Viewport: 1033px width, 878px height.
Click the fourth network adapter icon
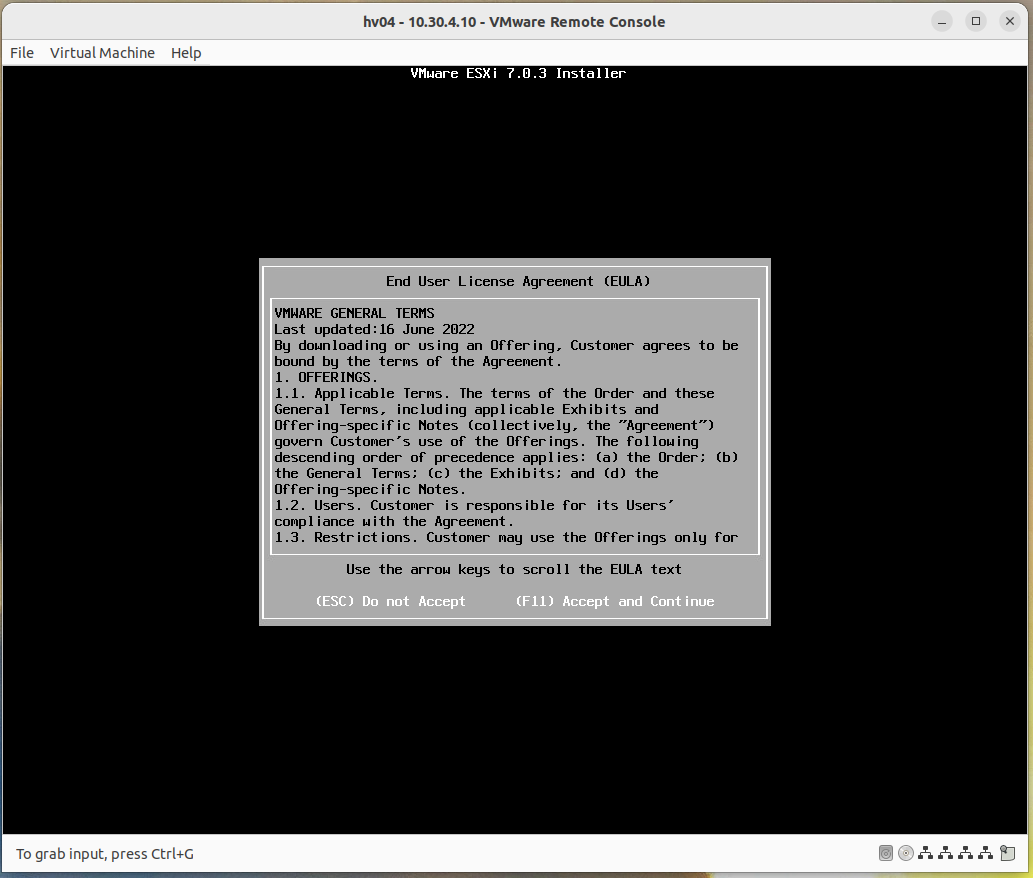pyautogui.click(x=986, y=853)
